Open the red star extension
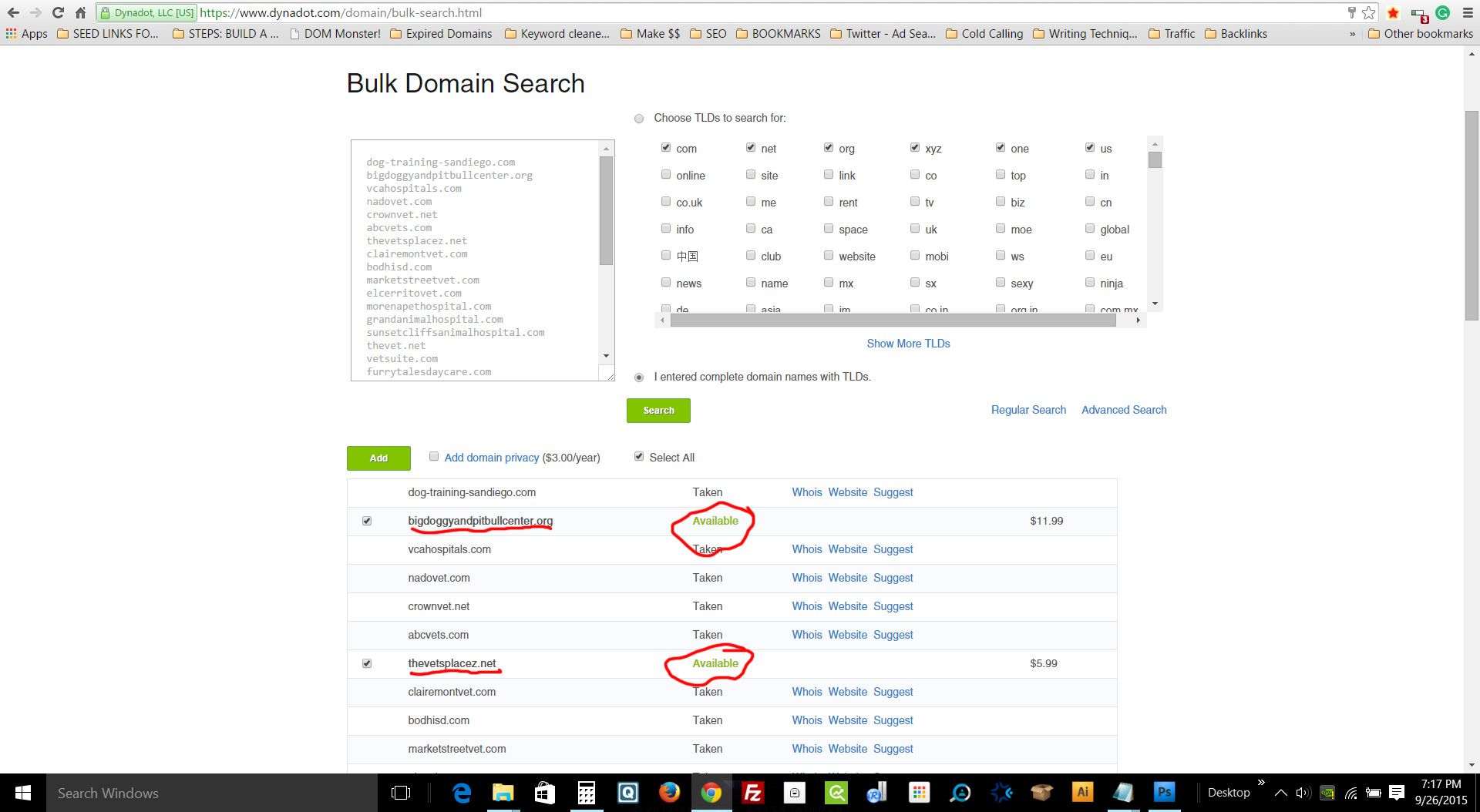Image resolution: width=1480 pixels, height=812 pixels. [x=1393, y=13]
